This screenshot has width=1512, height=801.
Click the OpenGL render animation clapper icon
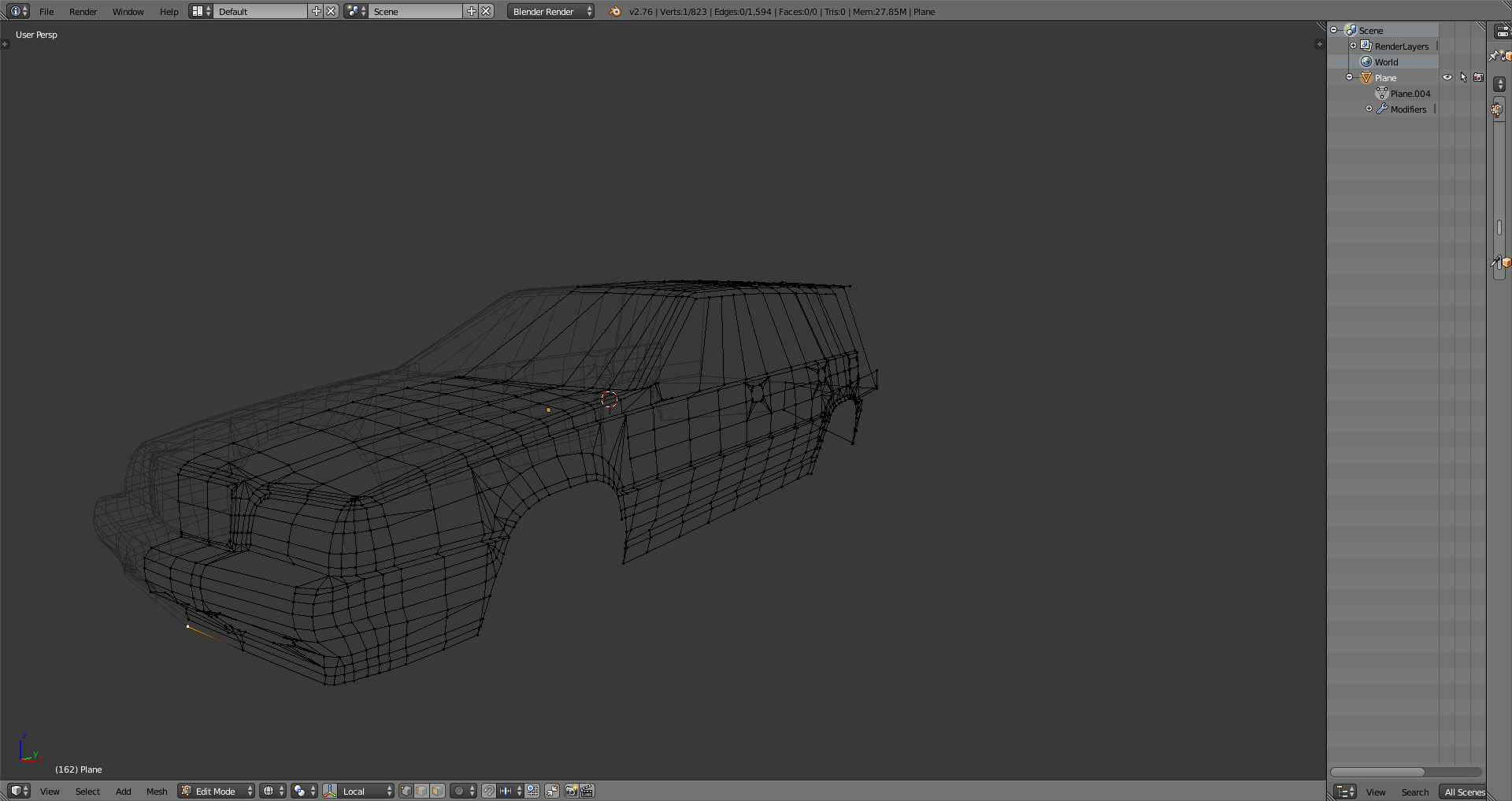587,791
